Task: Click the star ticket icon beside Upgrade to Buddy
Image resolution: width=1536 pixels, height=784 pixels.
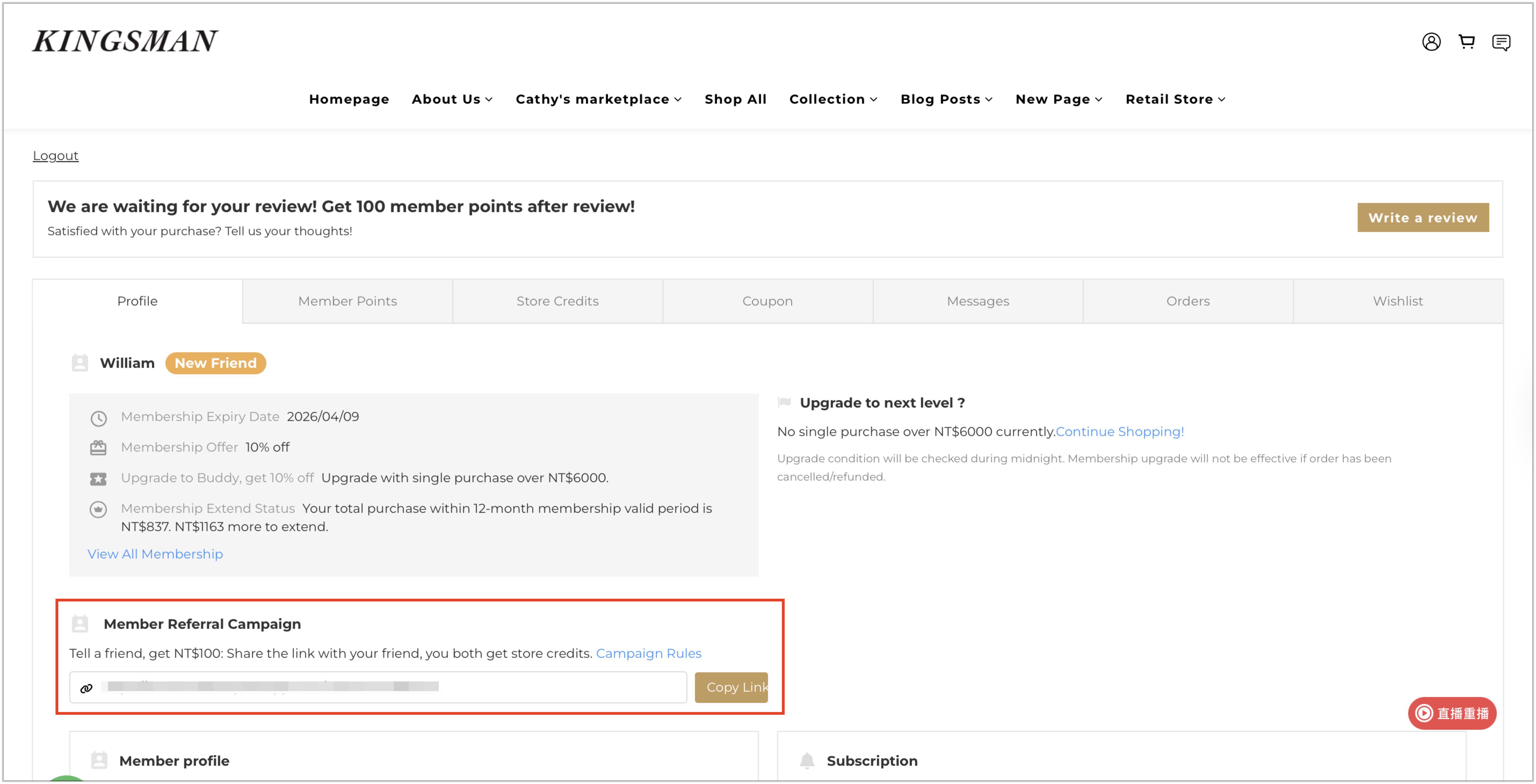Action: [x=98, y=479]
